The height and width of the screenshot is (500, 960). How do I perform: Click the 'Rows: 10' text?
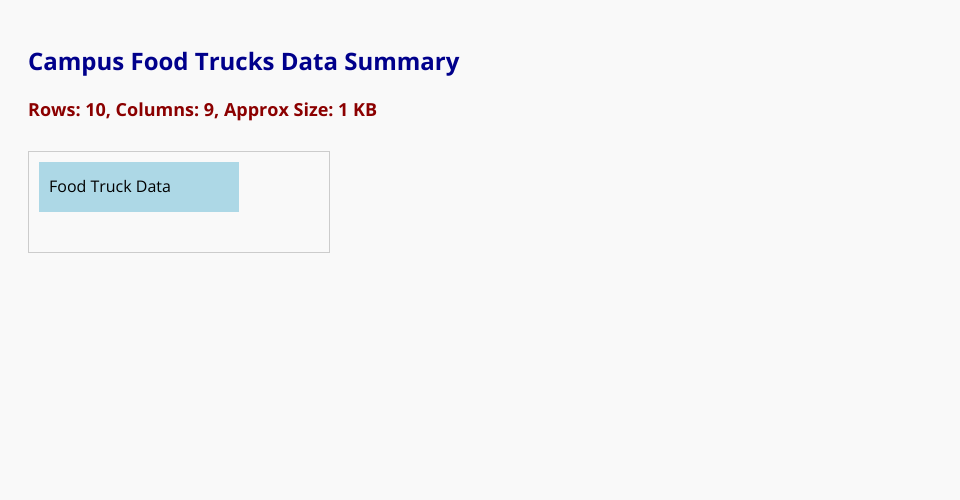click(x=67, y=110)
